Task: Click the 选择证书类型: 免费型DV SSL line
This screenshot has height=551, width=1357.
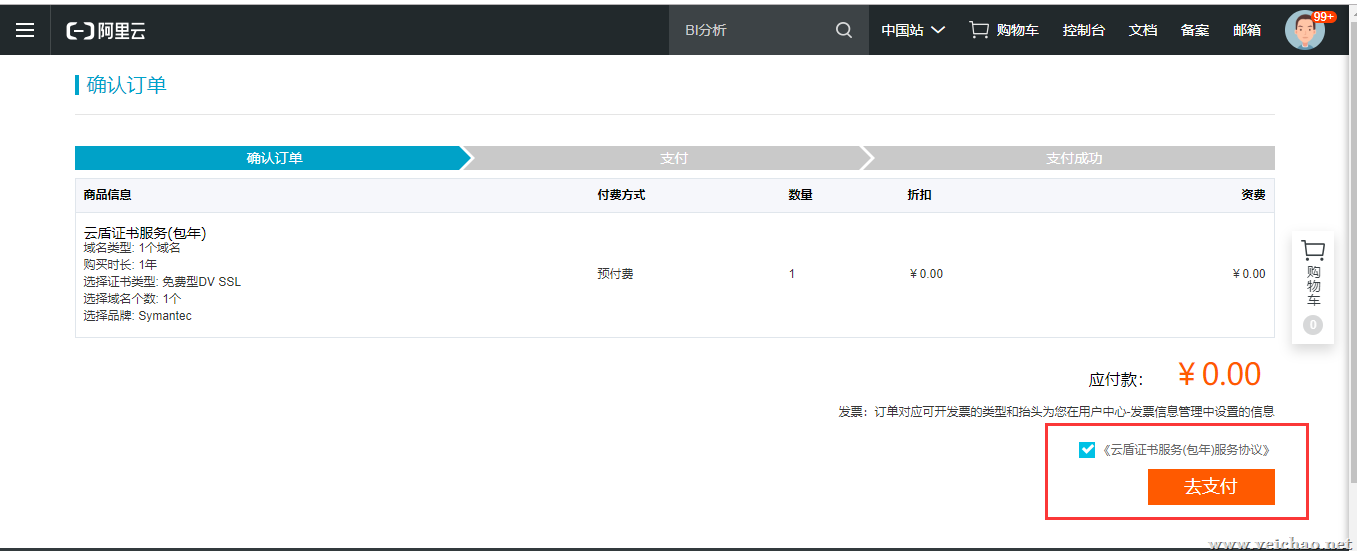Action: (162, 282)
